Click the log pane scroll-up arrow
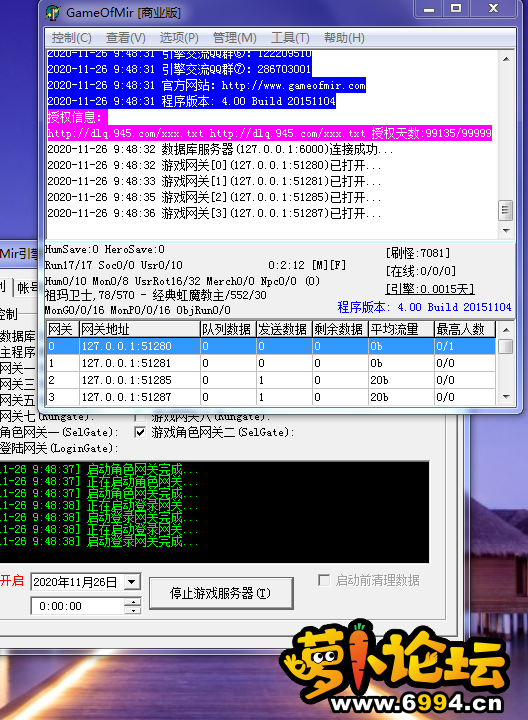Viewport: 528px width, 720px height. [x=506, y=59]
